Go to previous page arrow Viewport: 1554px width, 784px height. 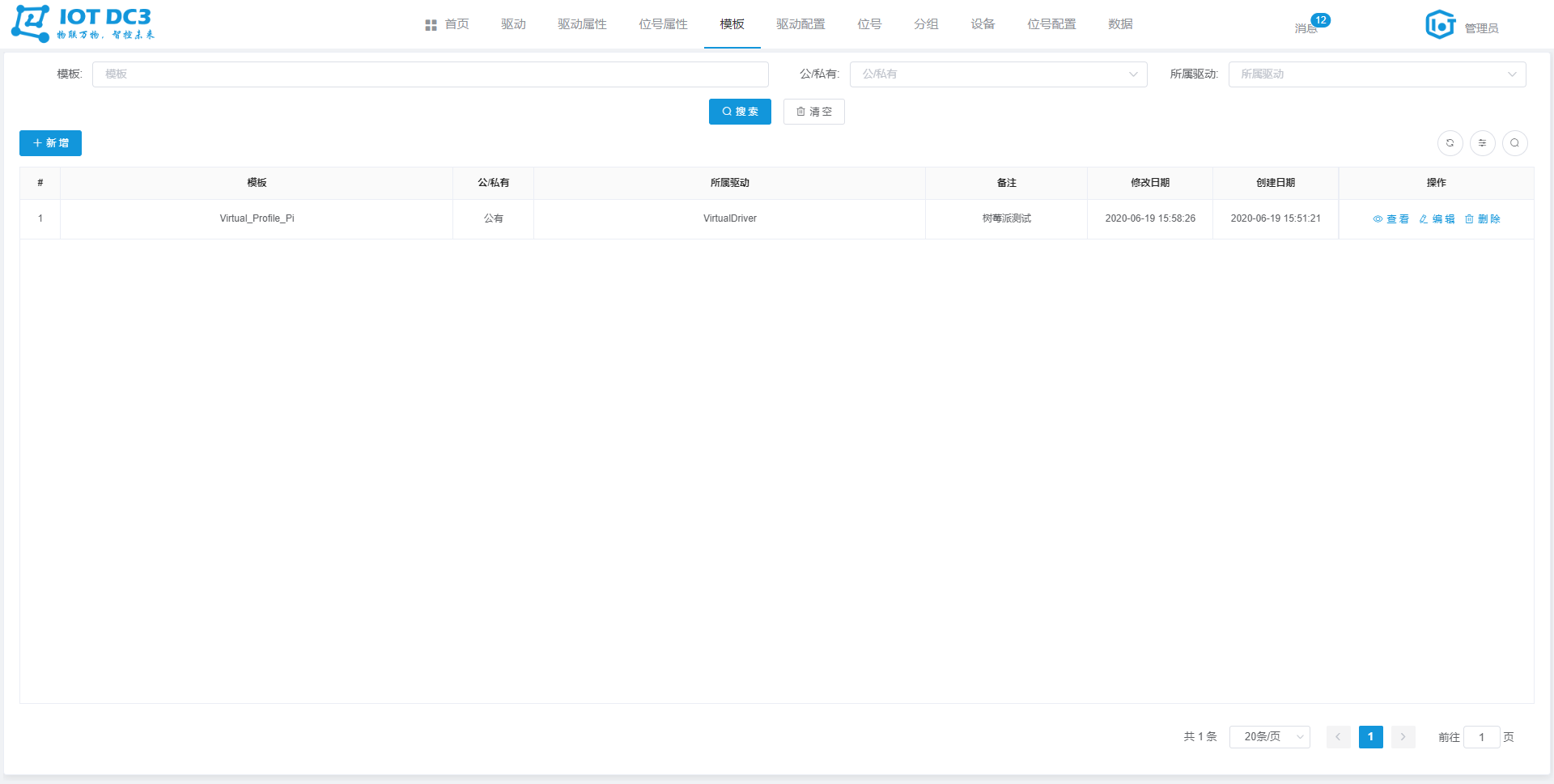pos(1338,737)
